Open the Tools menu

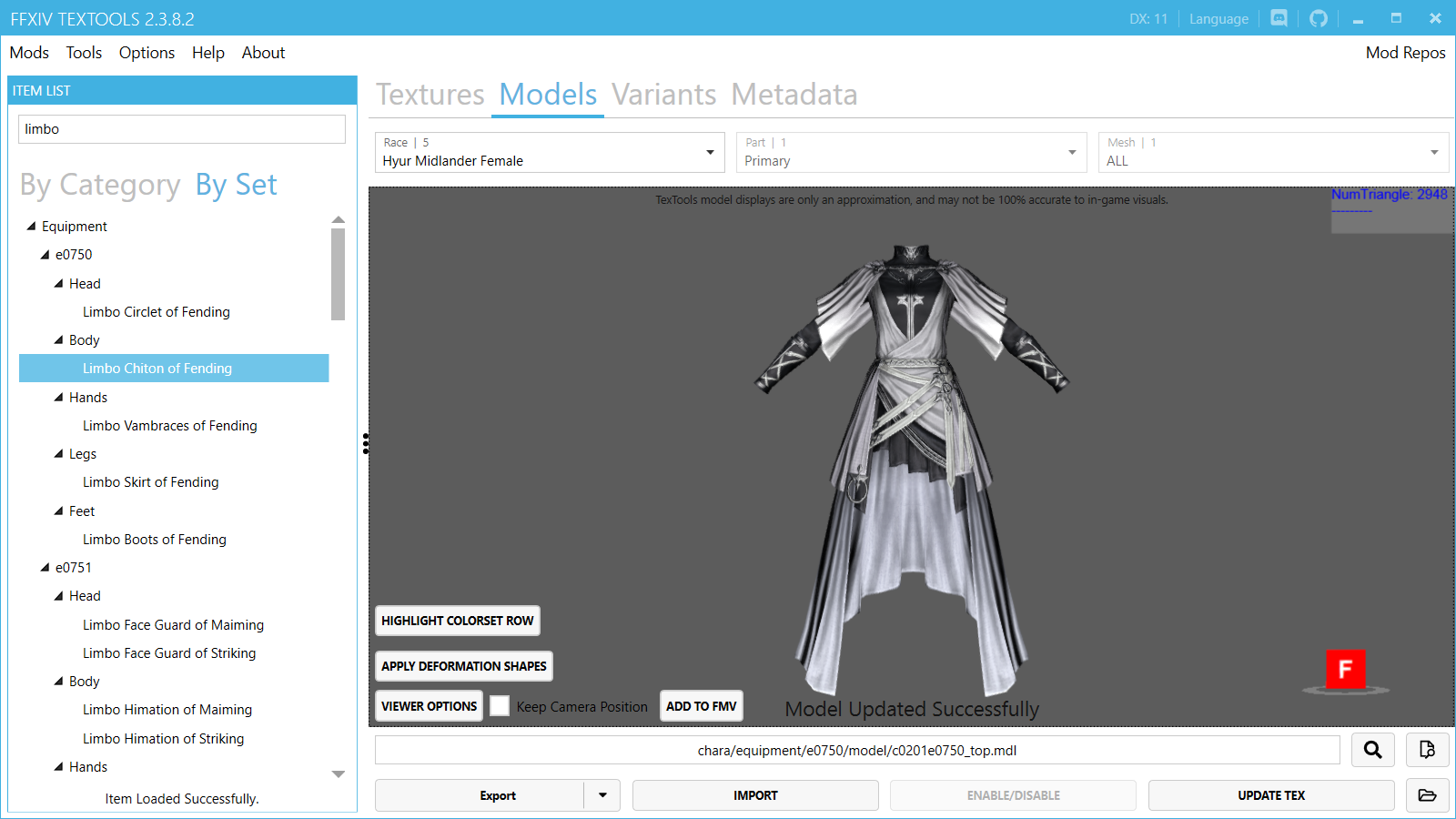(84, 53)
